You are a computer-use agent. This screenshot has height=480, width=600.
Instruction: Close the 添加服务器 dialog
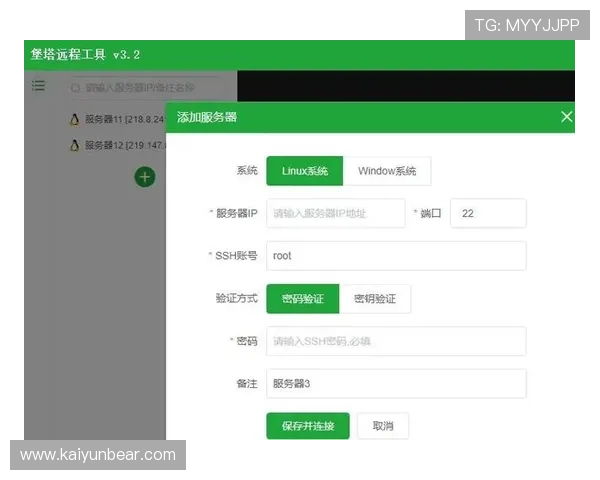566,117
